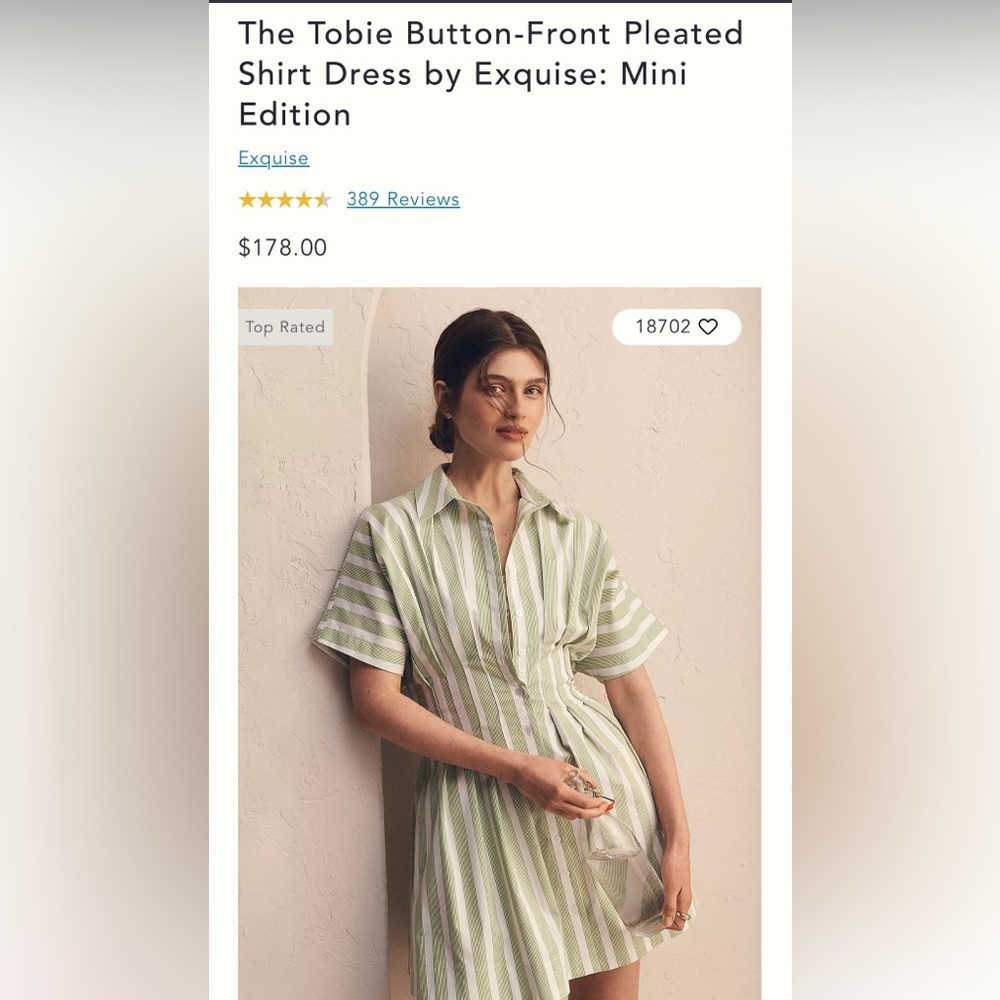1000x1000 pixels.
Task: Open the Exquise brand page
Action: pos(273,158)
